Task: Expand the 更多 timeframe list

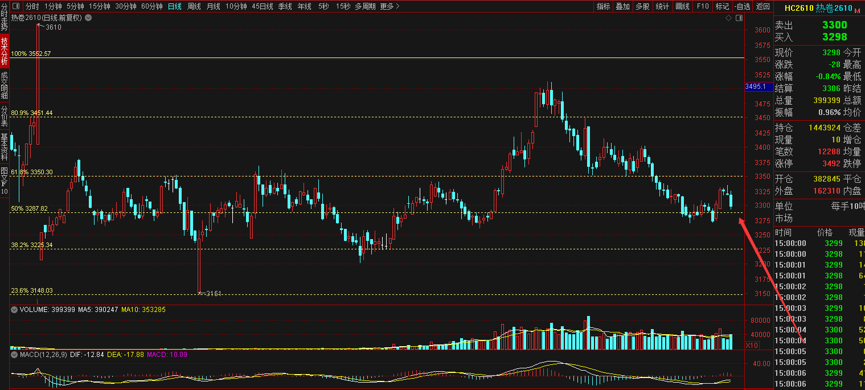Action: [389, 7]
